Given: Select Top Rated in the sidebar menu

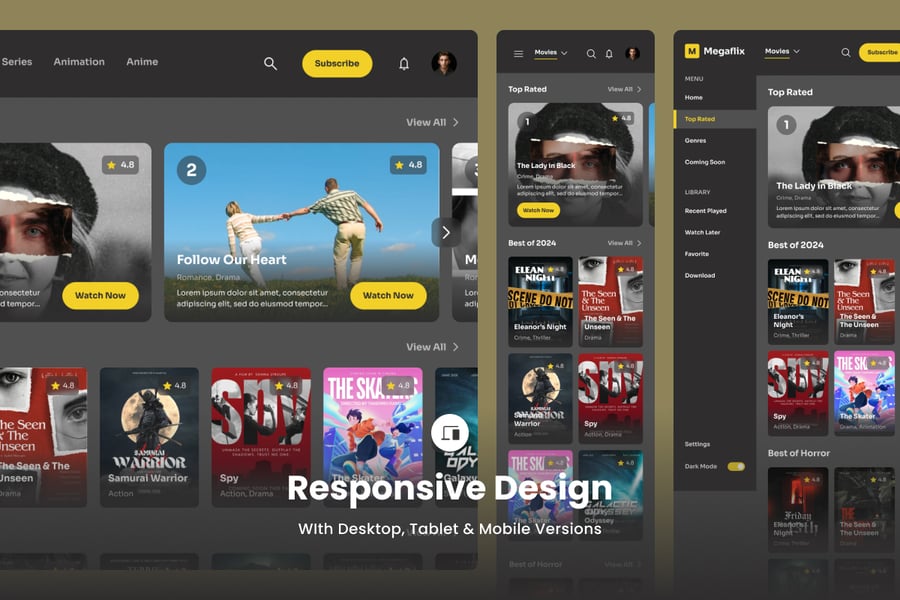Looking at the screenshot, I should tap(700, 119).
